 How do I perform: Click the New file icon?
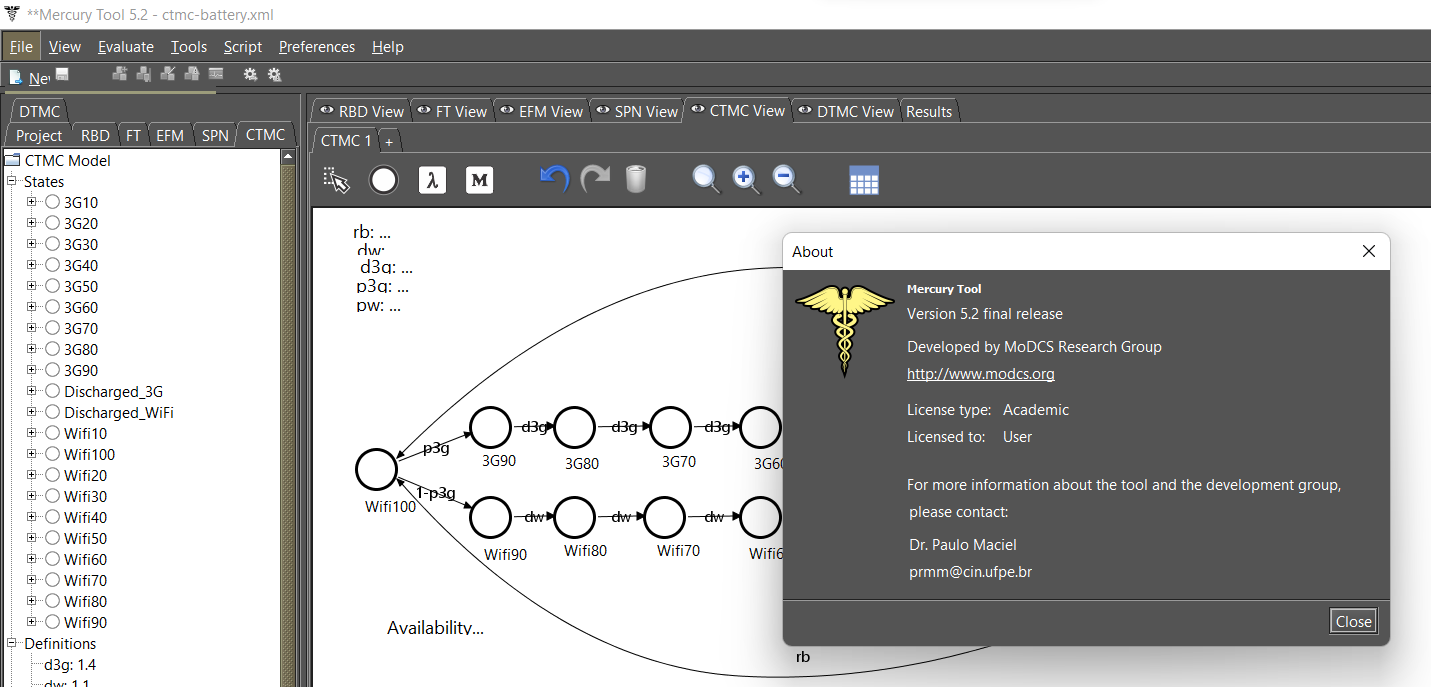pyautogui.click(x=15, y=77)
